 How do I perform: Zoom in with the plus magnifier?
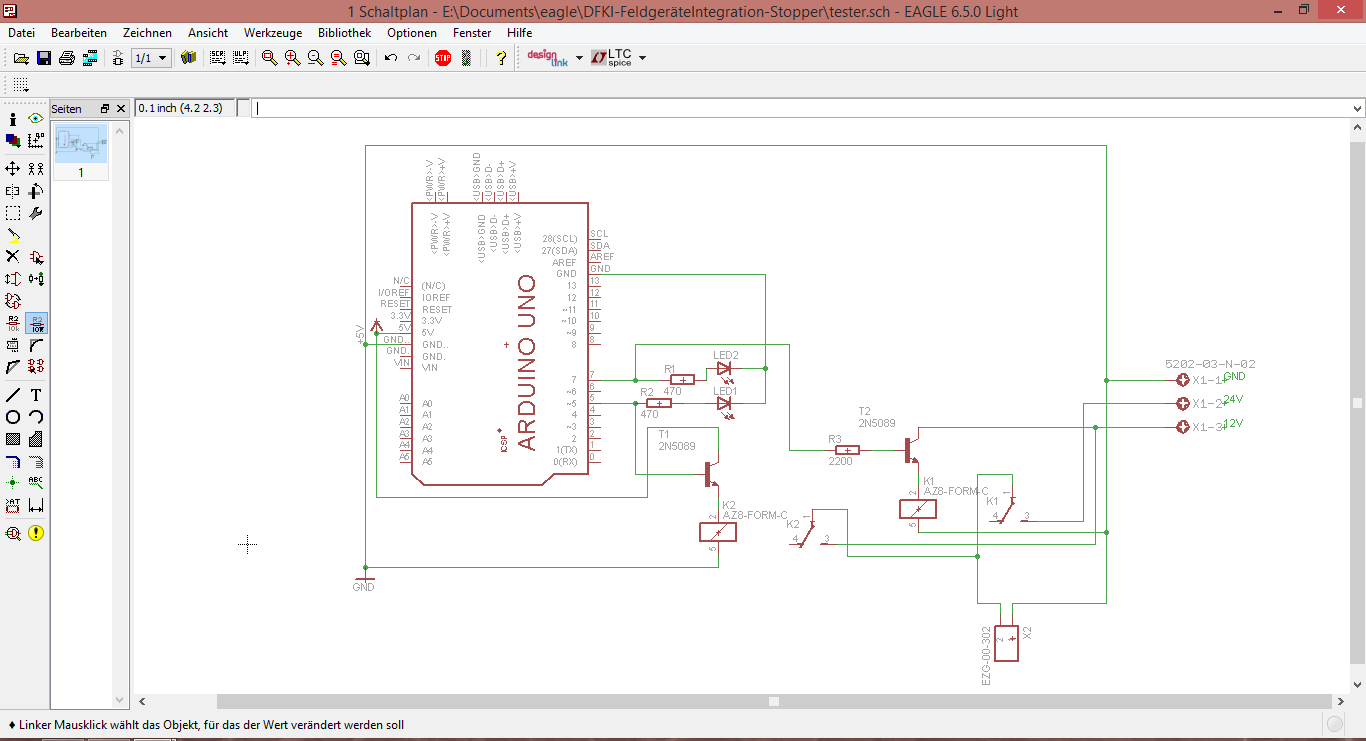tap(292, 58)
